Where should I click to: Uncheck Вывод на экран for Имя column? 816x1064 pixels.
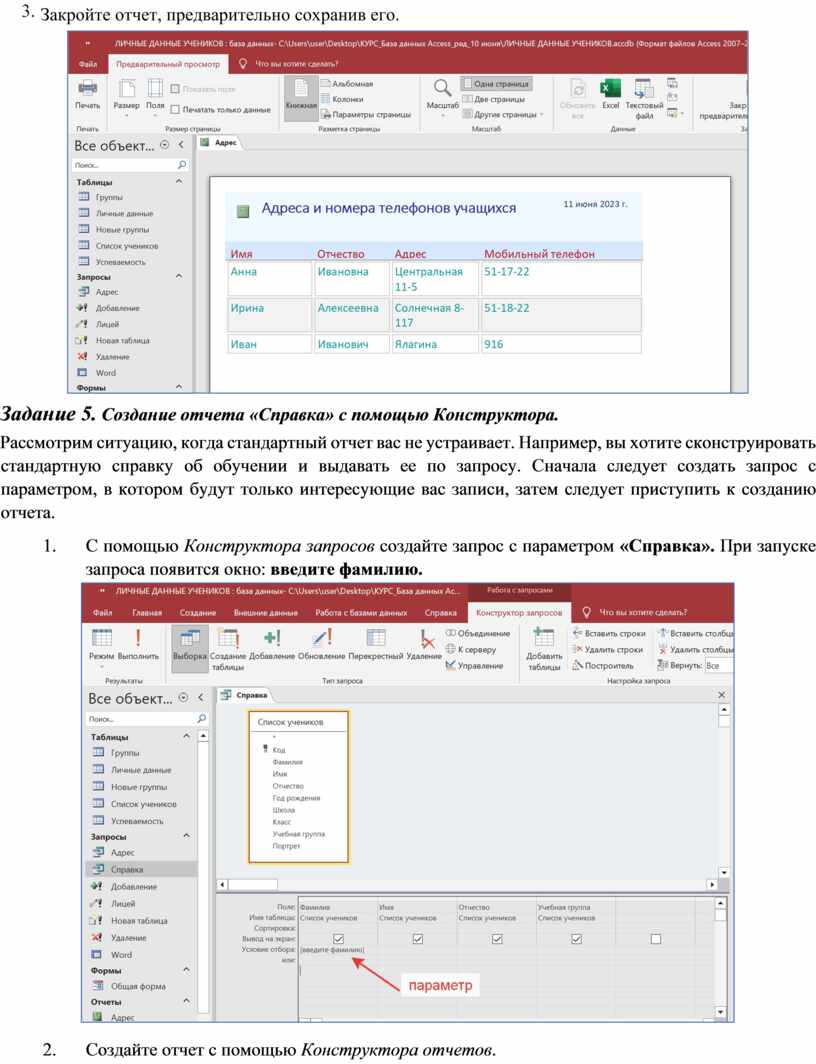tap(418, 938)
